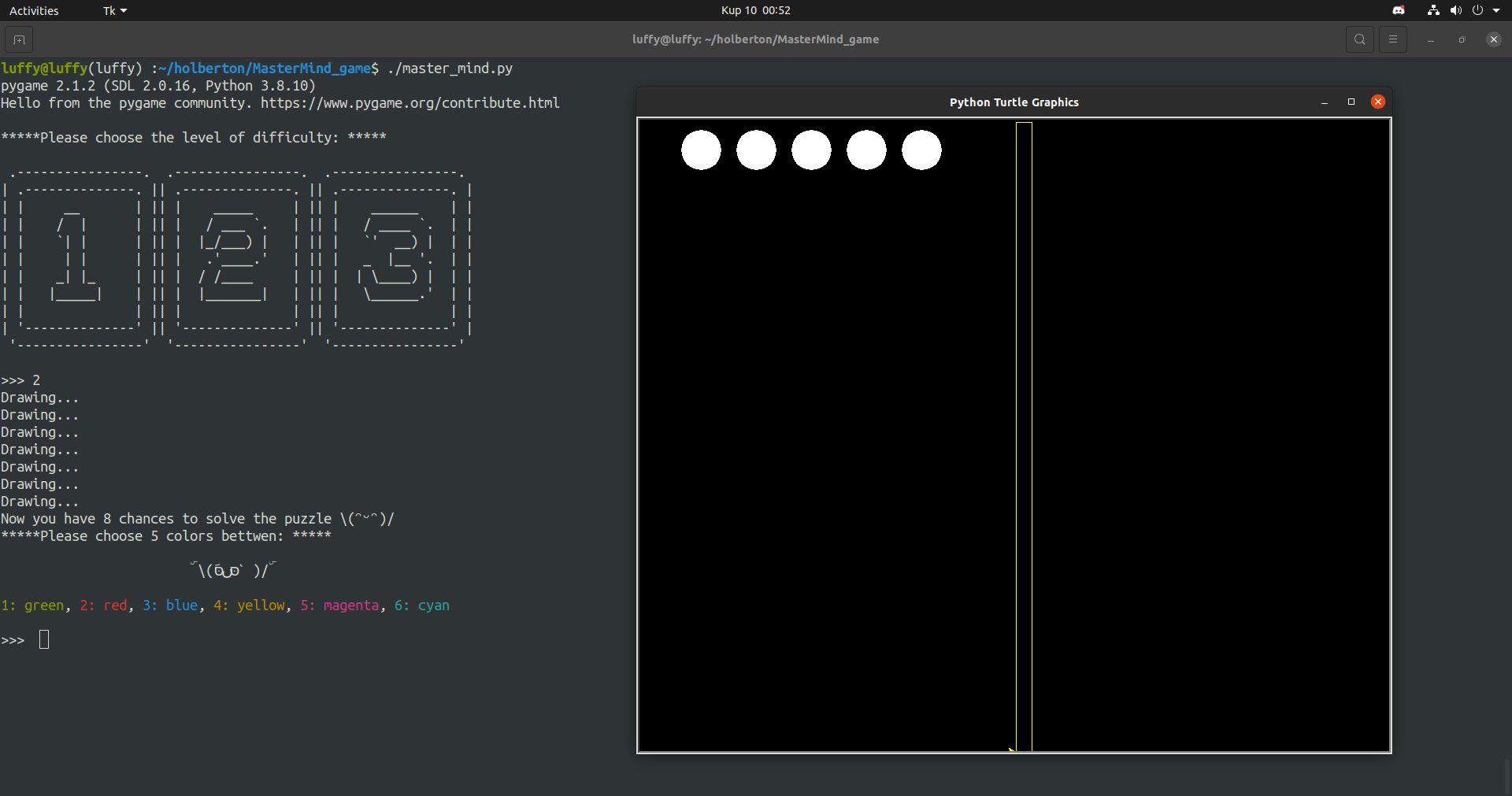Image resolution: width=1512 pixels, height=796 pixels.
Task: Click the 'Please choose 5 colors bettwen' line
Action: [x=166, y=536]
